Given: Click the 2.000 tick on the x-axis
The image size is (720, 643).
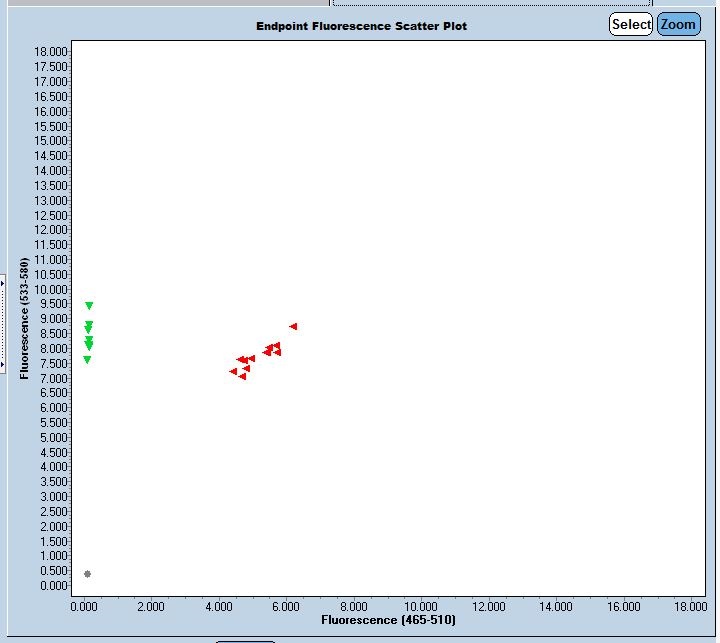Looking at the screenshot, I should [151, 606].
